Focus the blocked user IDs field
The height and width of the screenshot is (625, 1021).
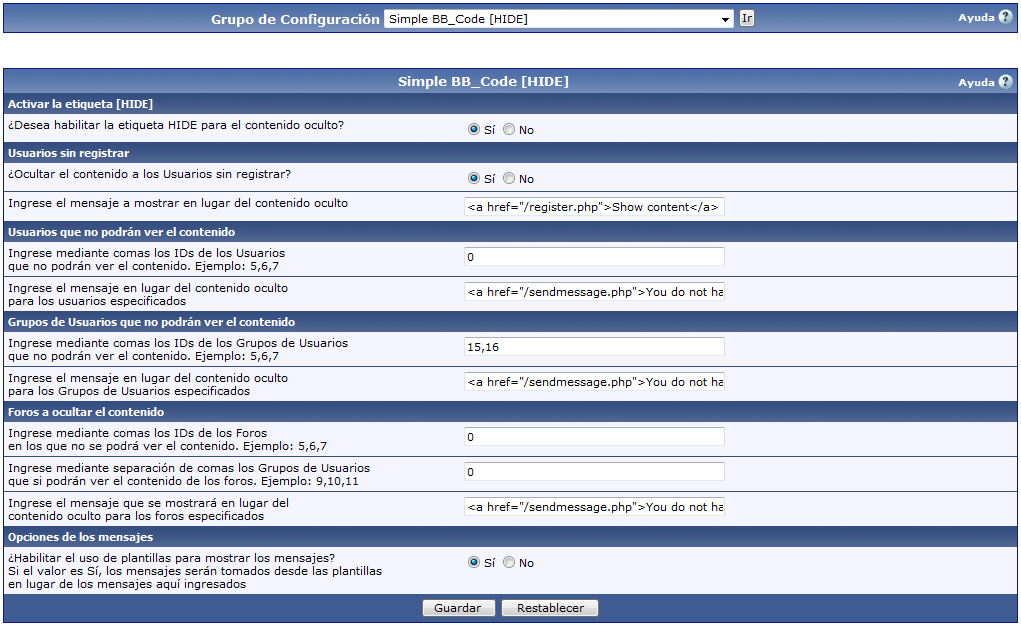coord(594,257)
